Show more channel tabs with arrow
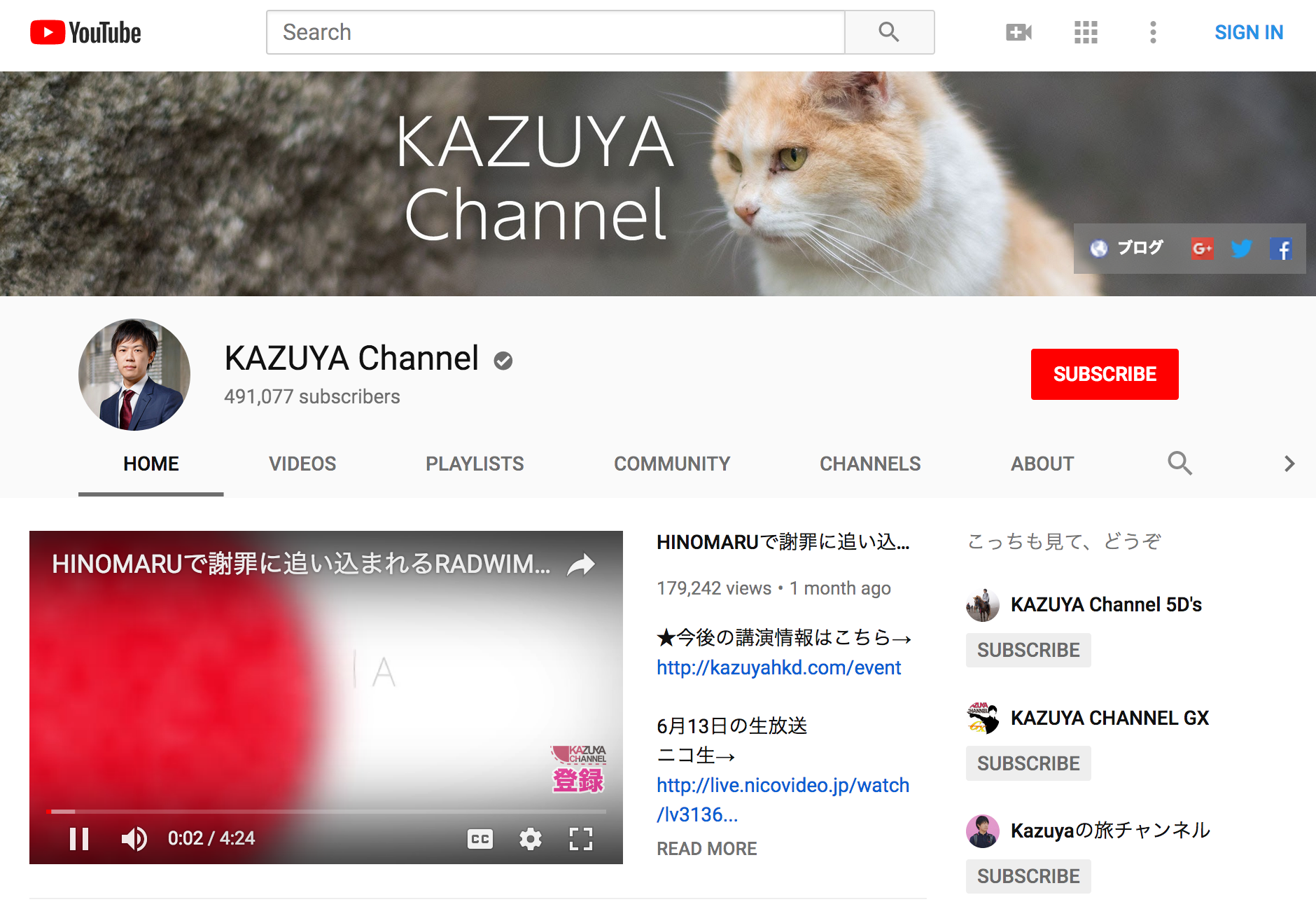 [x=1289, y=464]
